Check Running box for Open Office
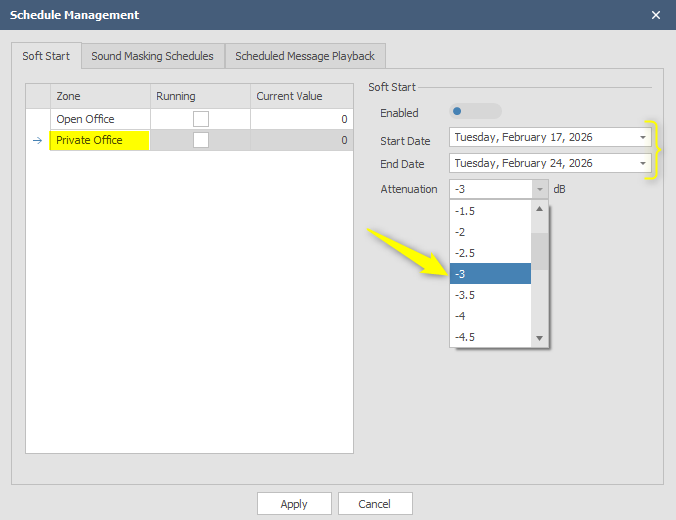The height and width of the screenshot is (520, 676). pos(201,119)
